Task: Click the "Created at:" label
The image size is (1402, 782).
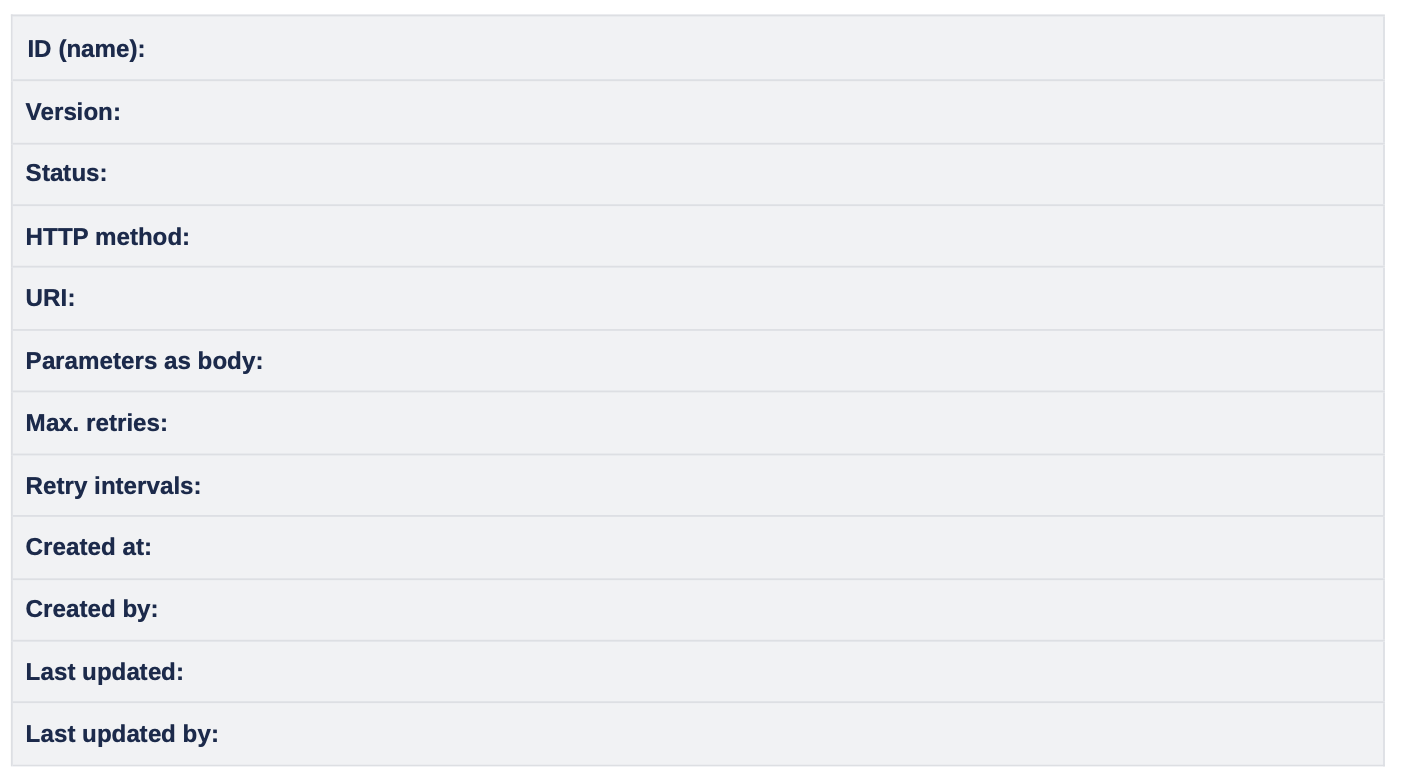Action: point(88,547)
